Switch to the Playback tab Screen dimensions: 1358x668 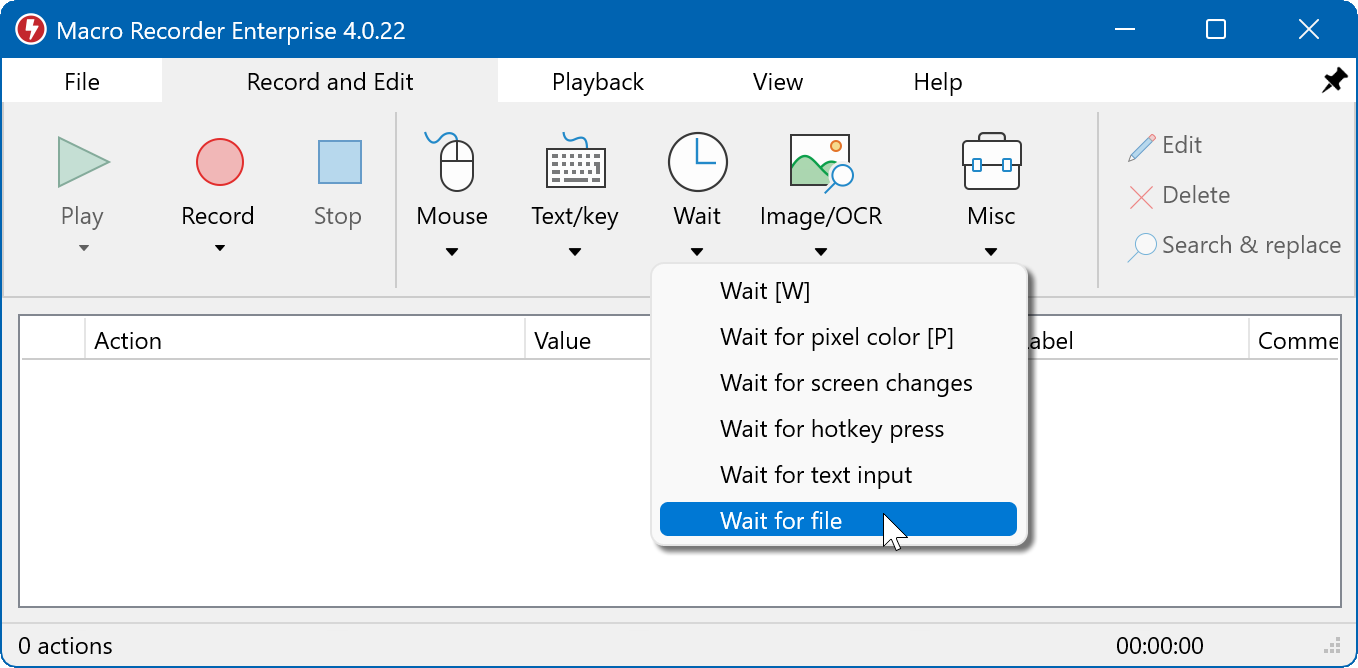[x=597, y=82]
